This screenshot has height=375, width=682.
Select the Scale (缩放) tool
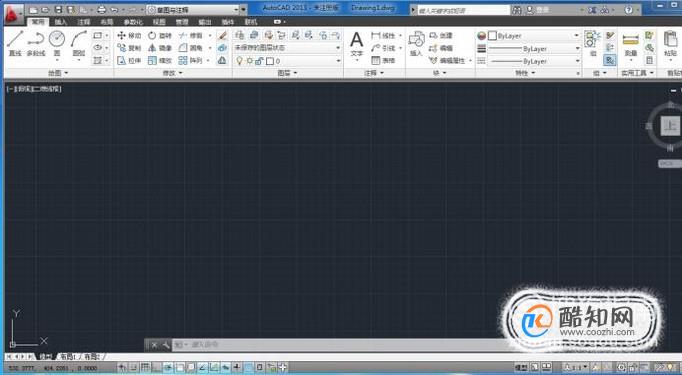160,60
